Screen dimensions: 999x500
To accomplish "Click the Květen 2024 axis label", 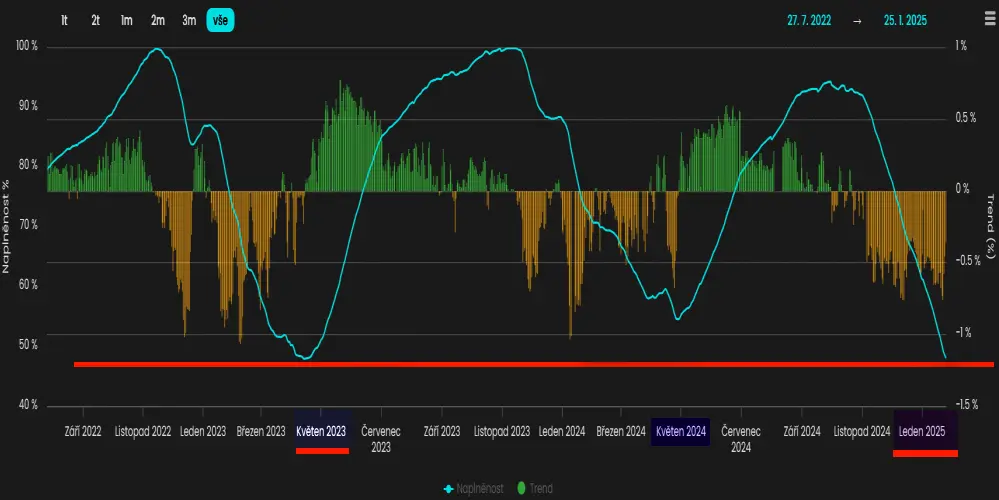I will pos(681,432).
